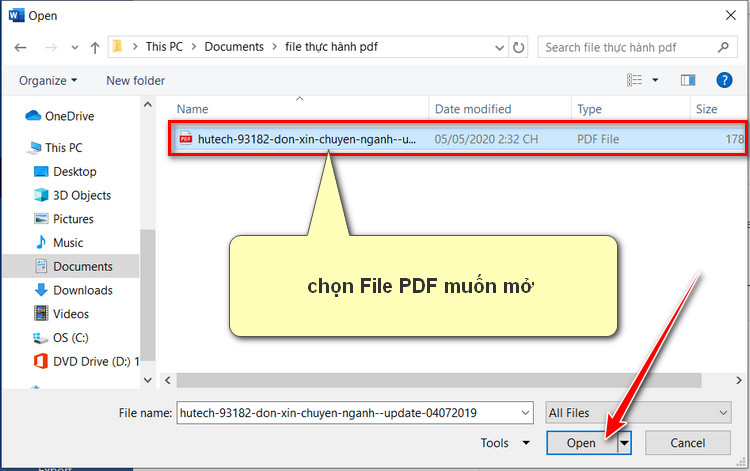Open Pictures in the sidebar
750x471 pixels.
73,219
